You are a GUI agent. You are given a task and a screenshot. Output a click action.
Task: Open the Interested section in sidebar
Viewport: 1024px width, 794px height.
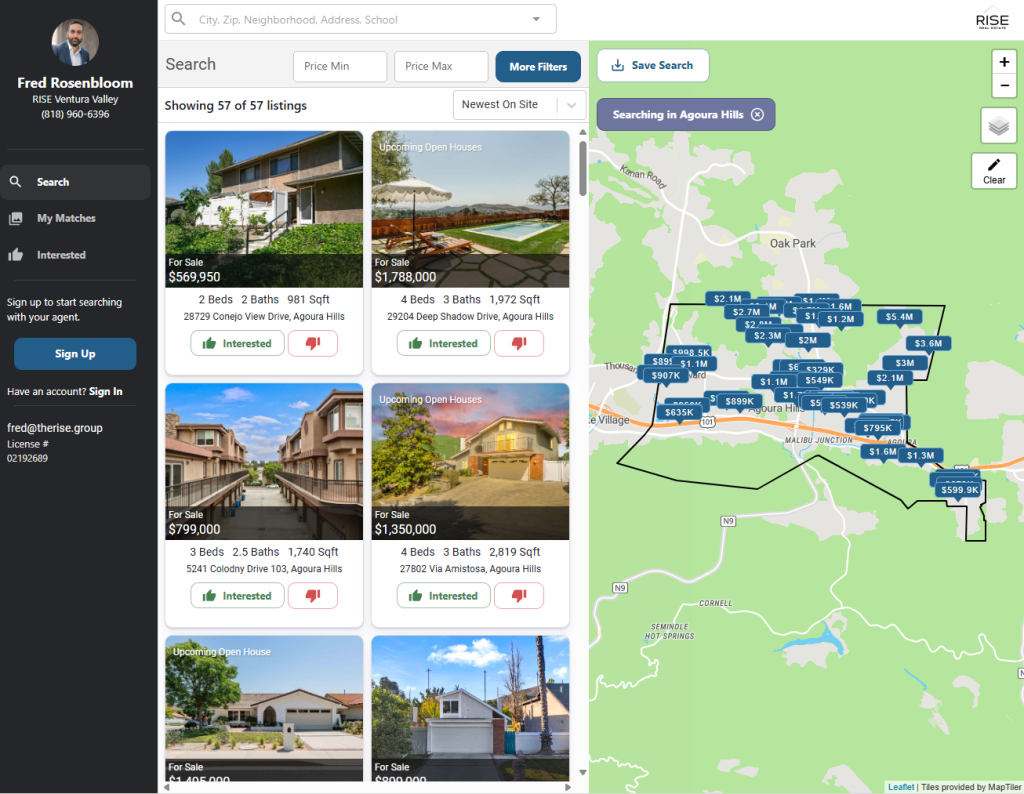[x=61, y=255]
